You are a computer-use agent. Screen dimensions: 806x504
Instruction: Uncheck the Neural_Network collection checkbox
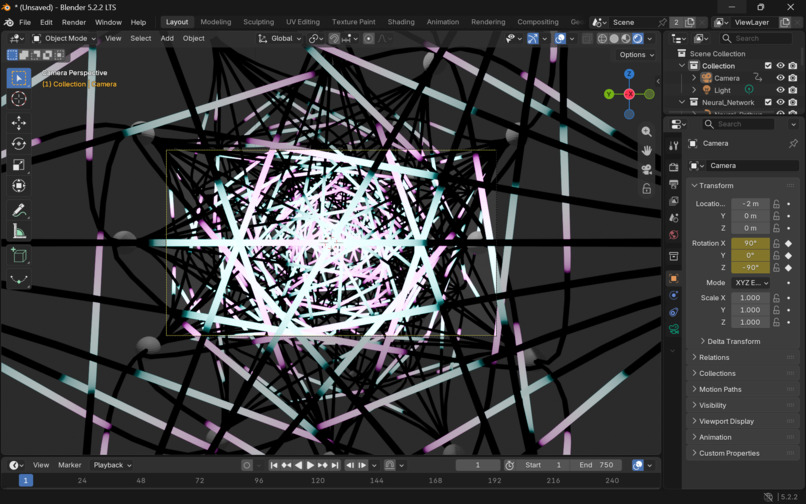(x=768, y=102)
